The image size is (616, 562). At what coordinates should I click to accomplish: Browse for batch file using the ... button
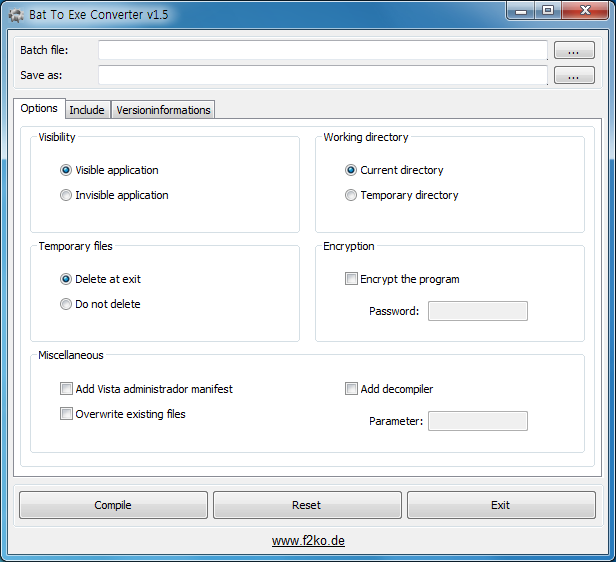(574, 50)
